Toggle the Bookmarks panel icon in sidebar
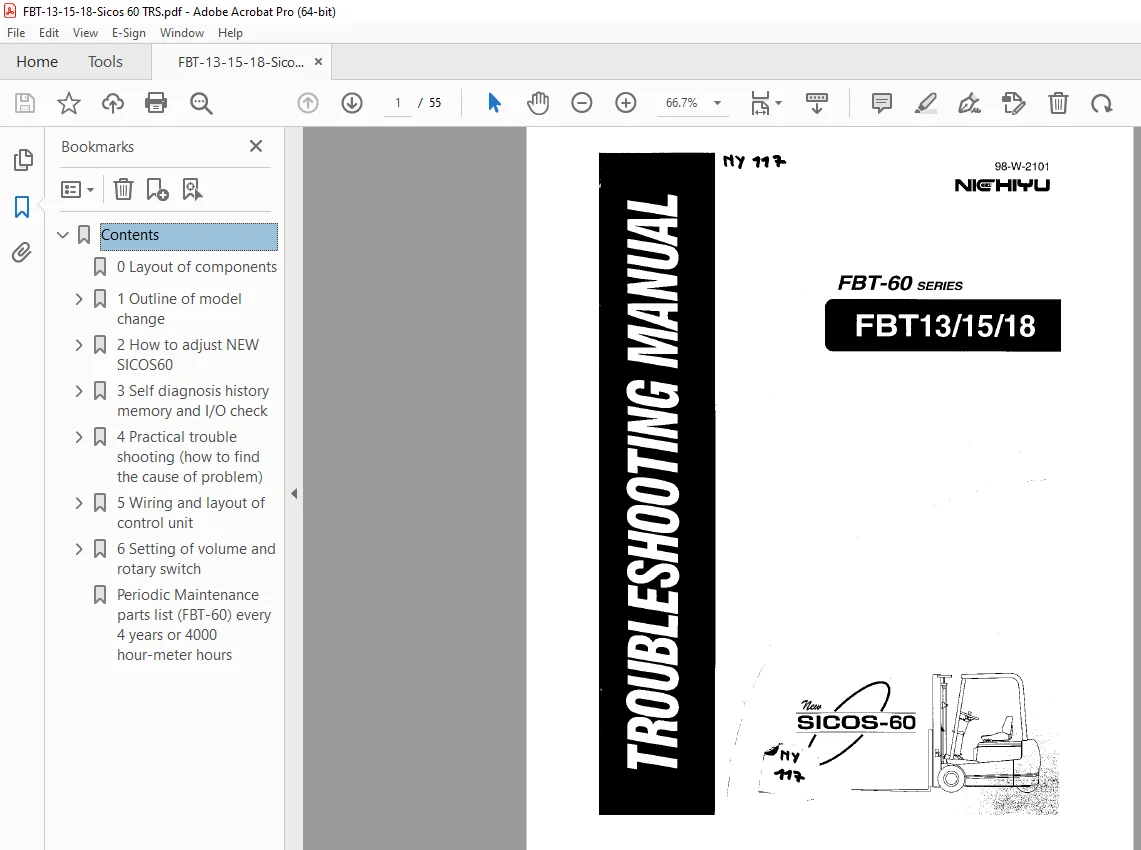Viewport: 1141px width, 850px height. (x=22, y=207)
